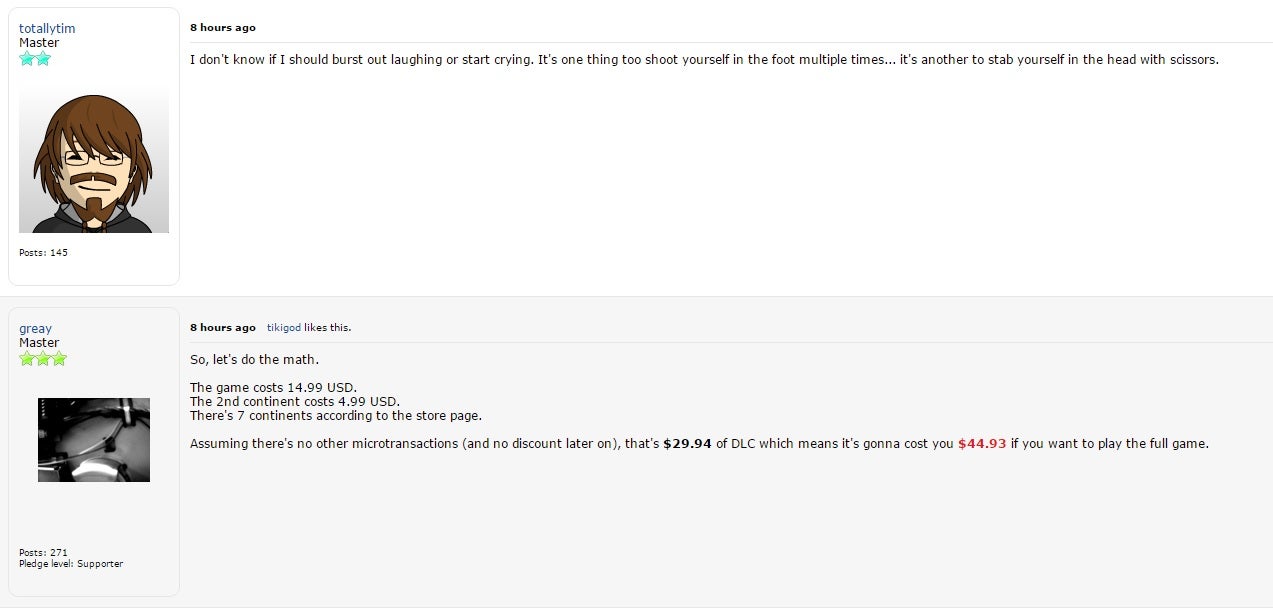The image size is (1273, 609).
Task: Open greay's user profile link
Action: 36,328
